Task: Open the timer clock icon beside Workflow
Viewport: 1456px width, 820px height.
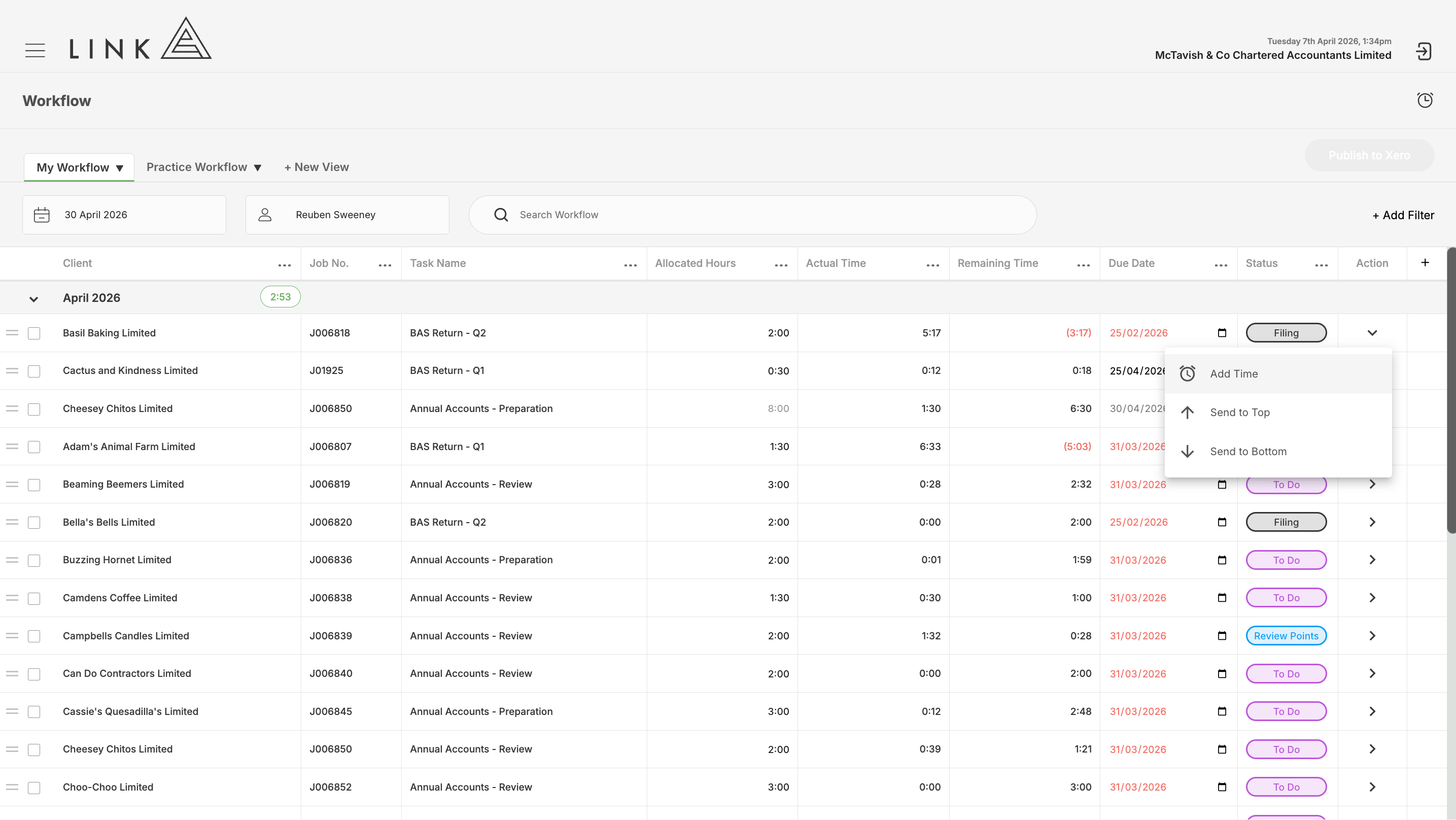Action: (x=1425, y=100)
